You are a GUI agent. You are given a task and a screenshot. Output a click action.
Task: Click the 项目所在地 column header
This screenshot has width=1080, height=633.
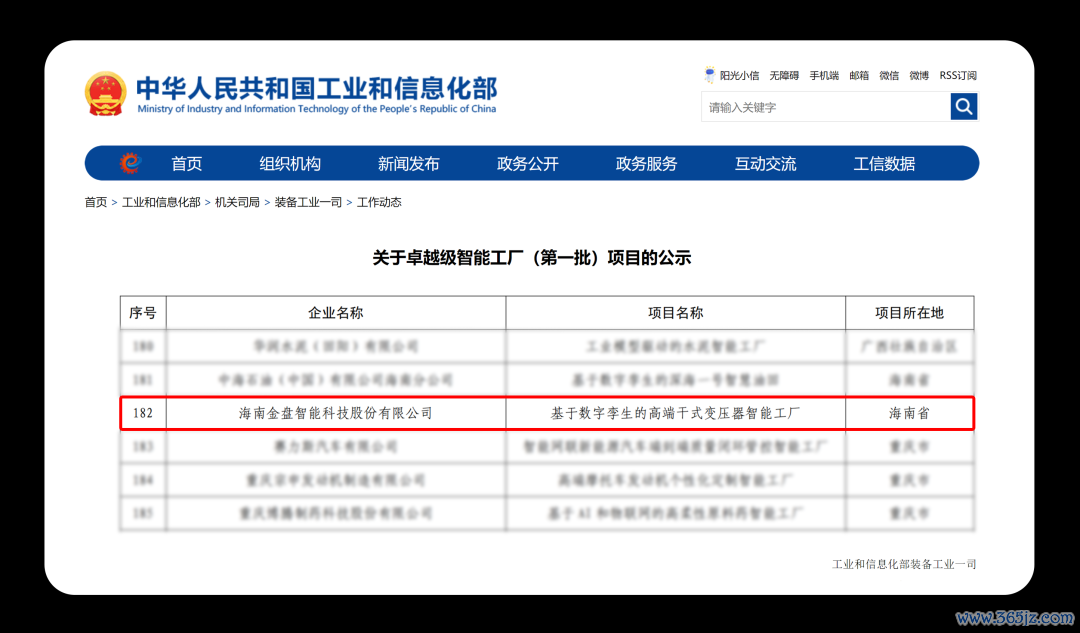tap(909, 313)
